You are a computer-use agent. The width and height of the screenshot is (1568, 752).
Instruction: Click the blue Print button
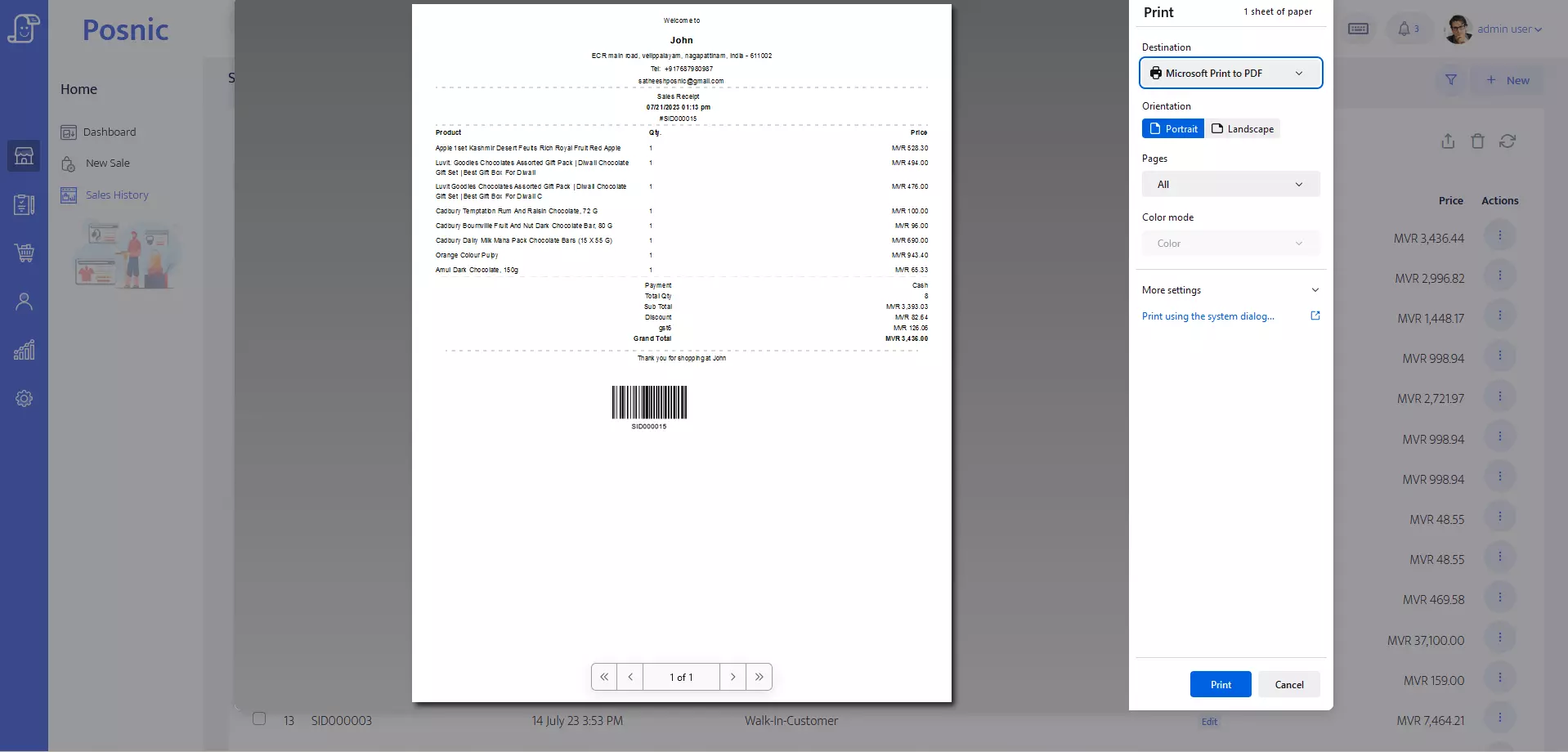1220,685
